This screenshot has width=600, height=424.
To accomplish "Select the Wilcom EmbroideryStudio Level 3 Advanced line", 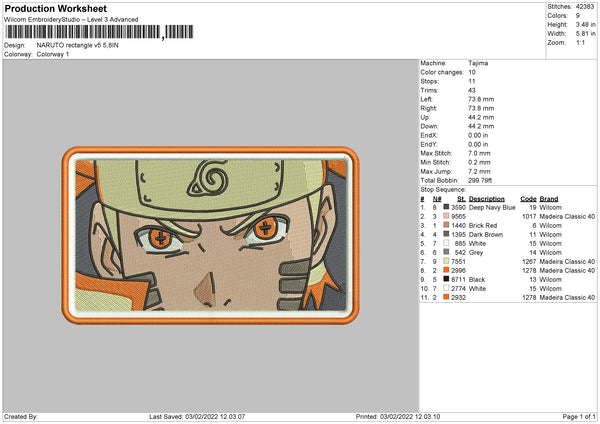I will point(71,20).
